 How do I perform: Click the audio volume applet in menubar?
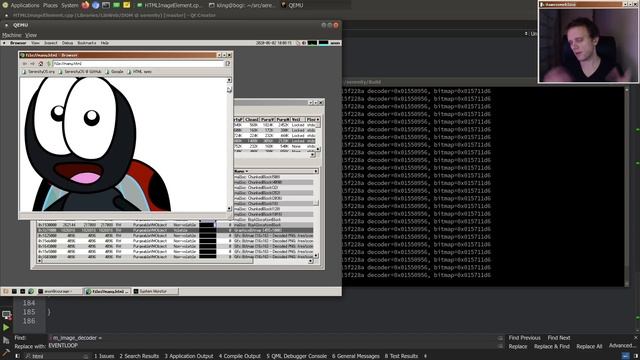304,43
